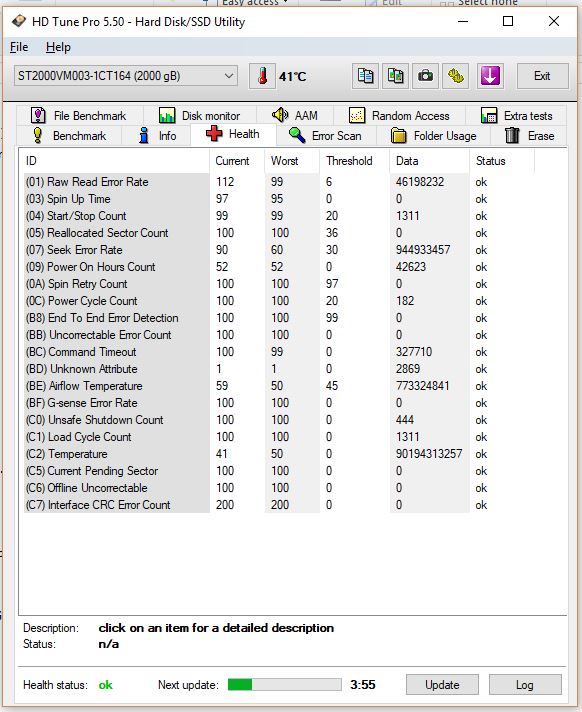Save screenshot using the camera icon

[425, 76]
